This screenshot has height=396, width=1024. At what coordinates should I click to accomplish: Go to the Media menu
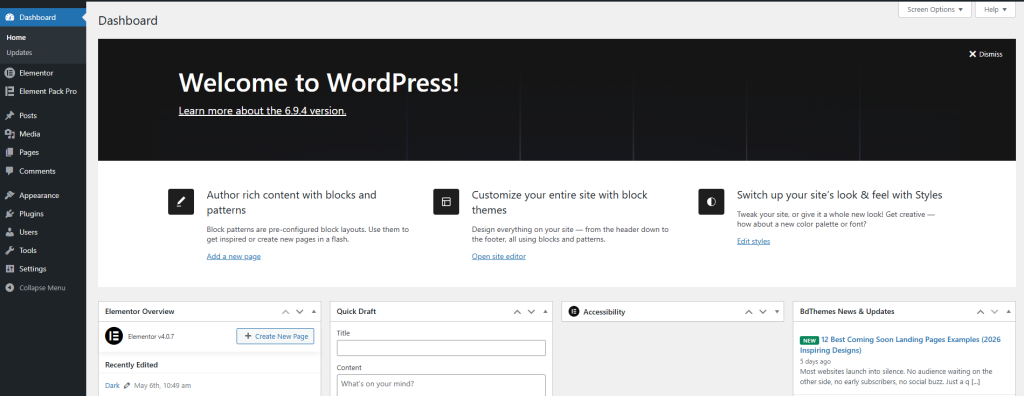point(29,134)
